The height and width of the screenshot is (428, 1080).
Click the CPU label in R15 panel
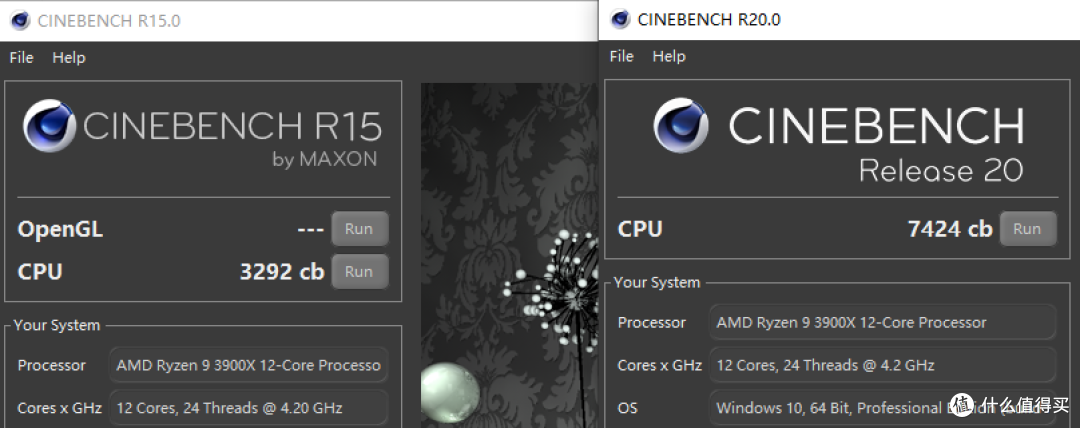tap(40, 272)
